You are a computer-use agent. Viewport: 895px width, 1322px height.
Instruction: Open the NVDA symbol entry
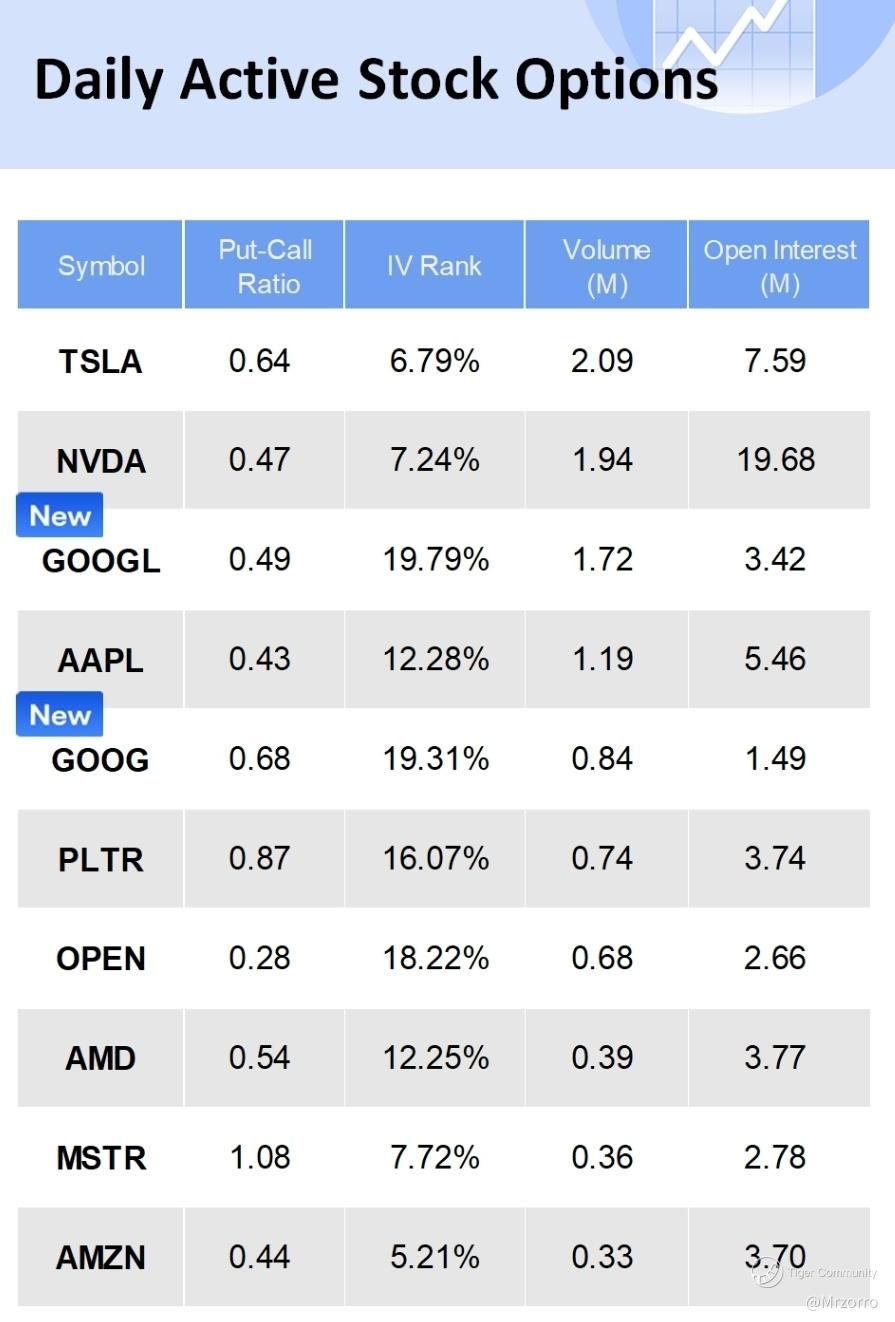(101, 461)
